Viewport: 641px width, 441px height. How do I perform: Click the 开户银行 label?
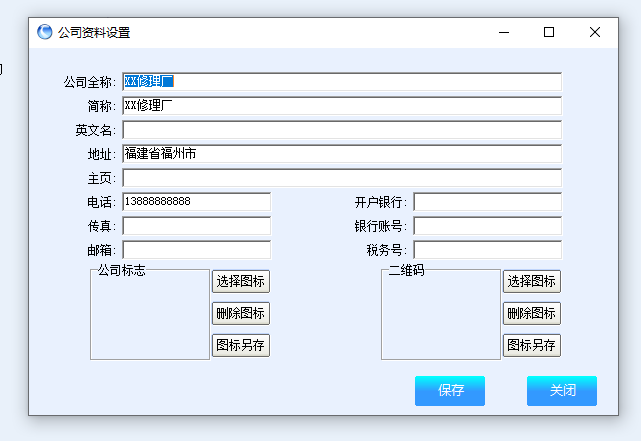pyautogui.click(x=381, y=202)
